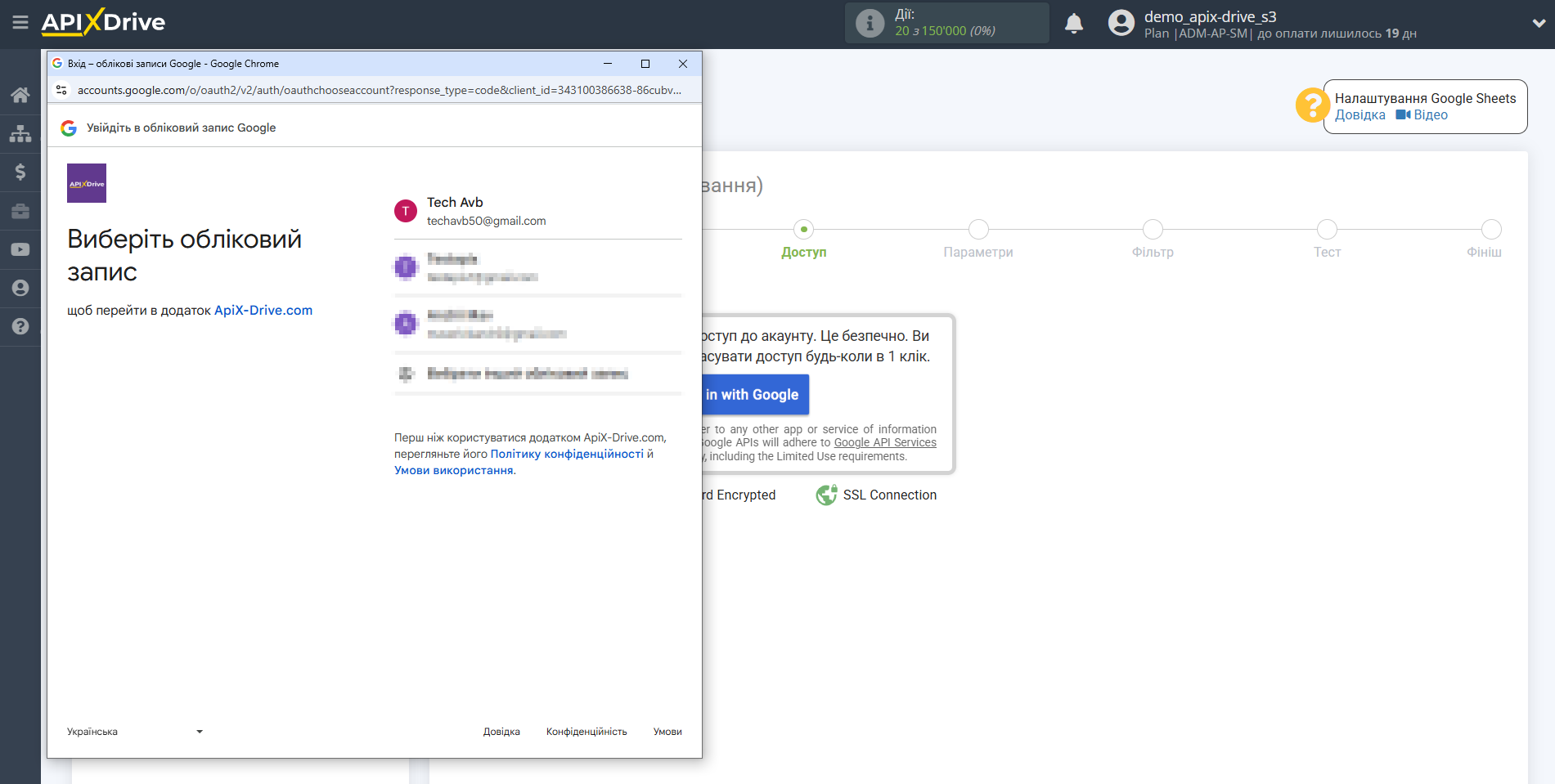Image resolution: width=1555 pixels, height=784 pixels.
Task: Open the hamburger menu in ApiX-Drive
Action: [x=20, y=23]
